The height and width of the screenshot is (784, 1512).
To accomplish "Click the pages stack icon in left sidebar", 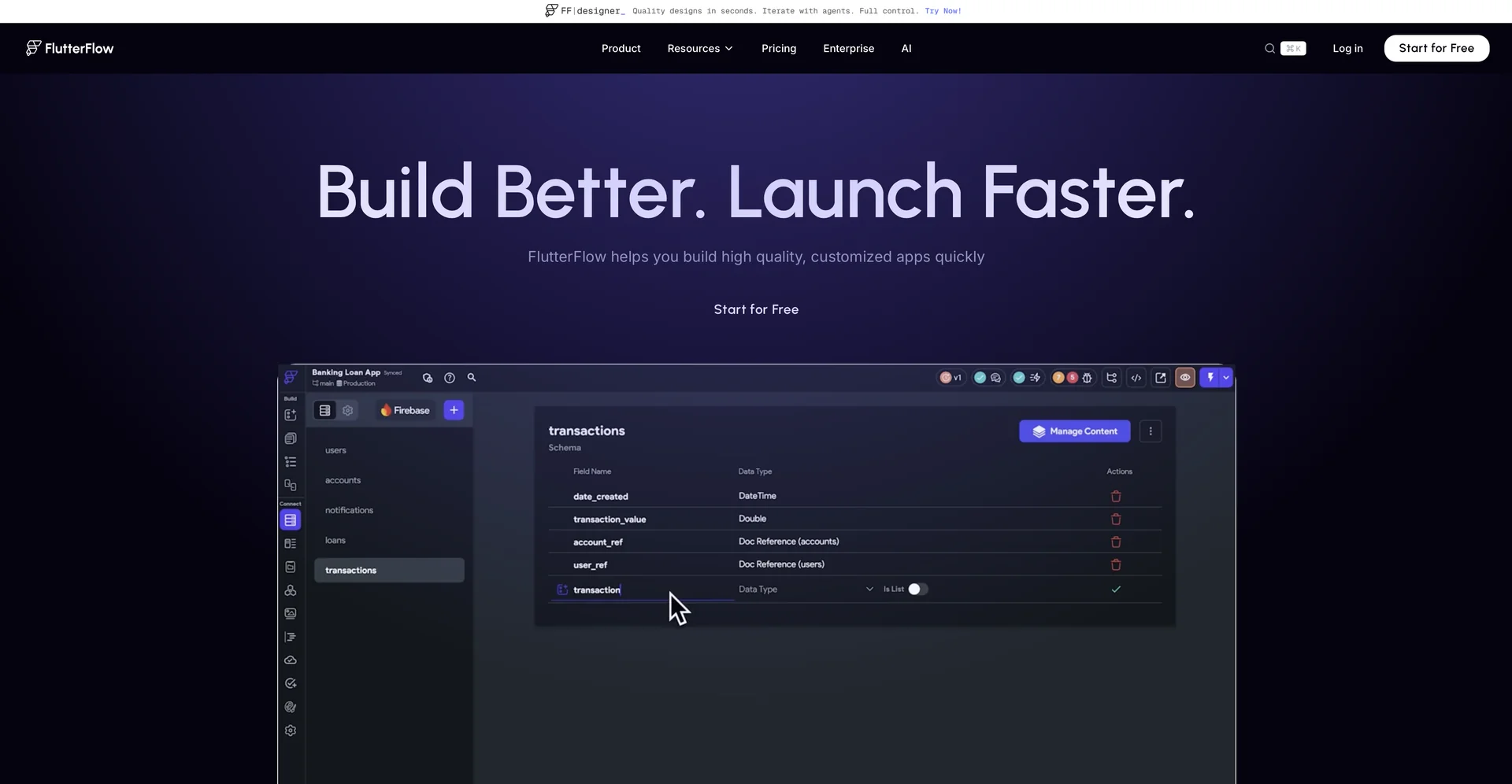I will tap(291, 438).
